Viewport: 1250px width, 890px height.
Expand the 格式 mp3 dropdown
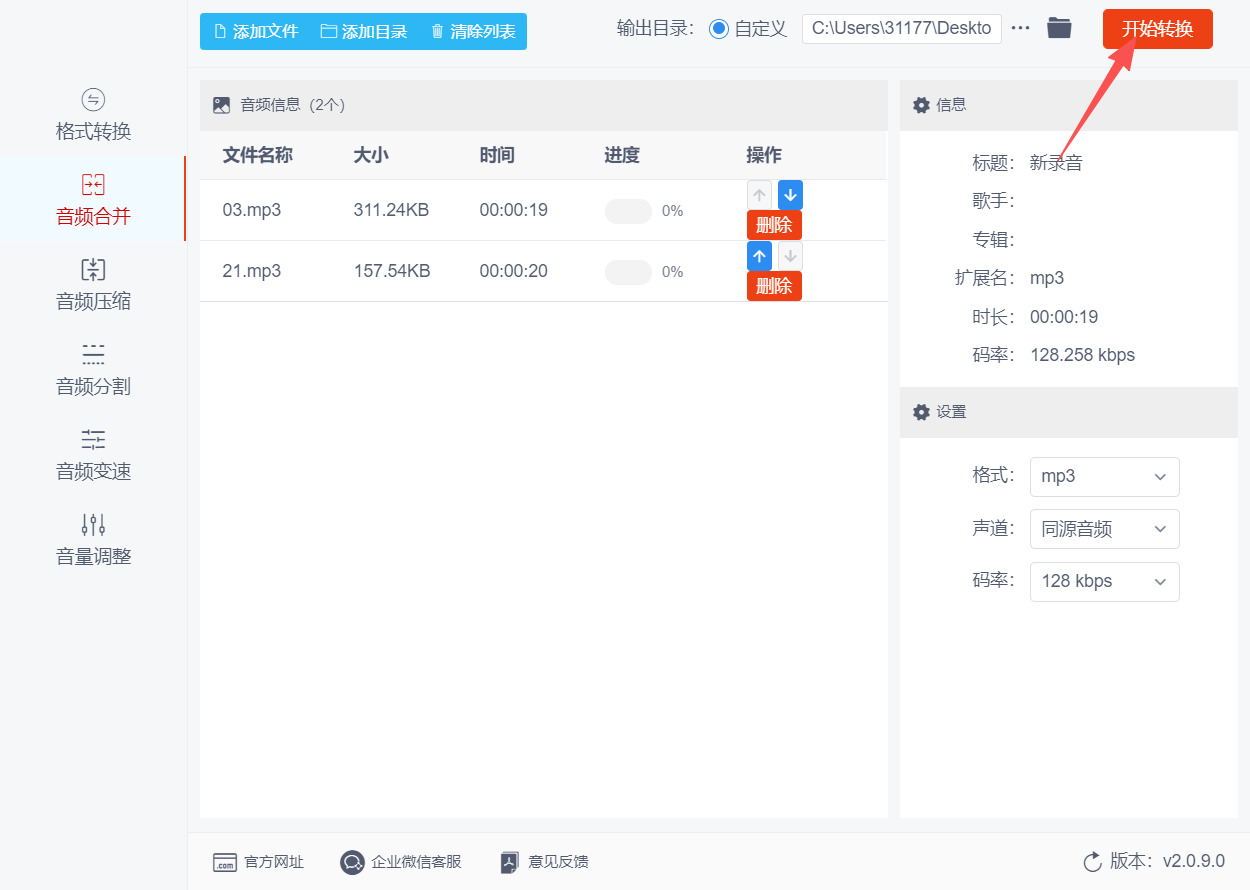click(x=1104, y=476)
